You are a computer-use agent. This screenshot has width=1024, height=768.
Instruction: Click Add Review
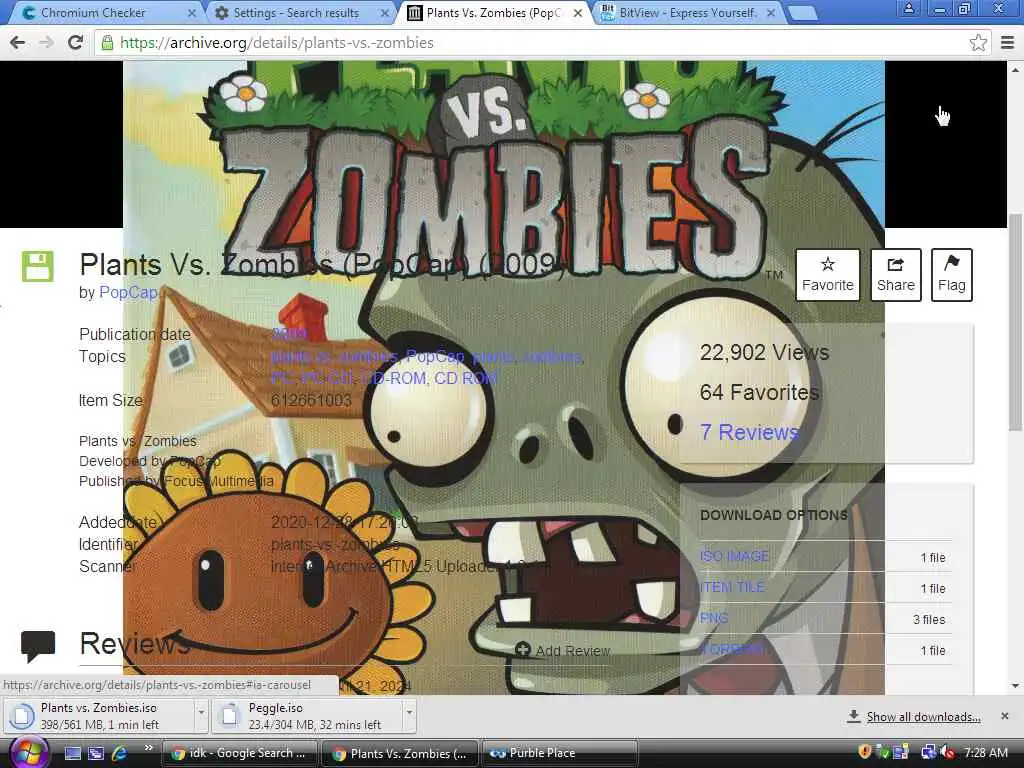pyautogui.click(x=563, y=650)
